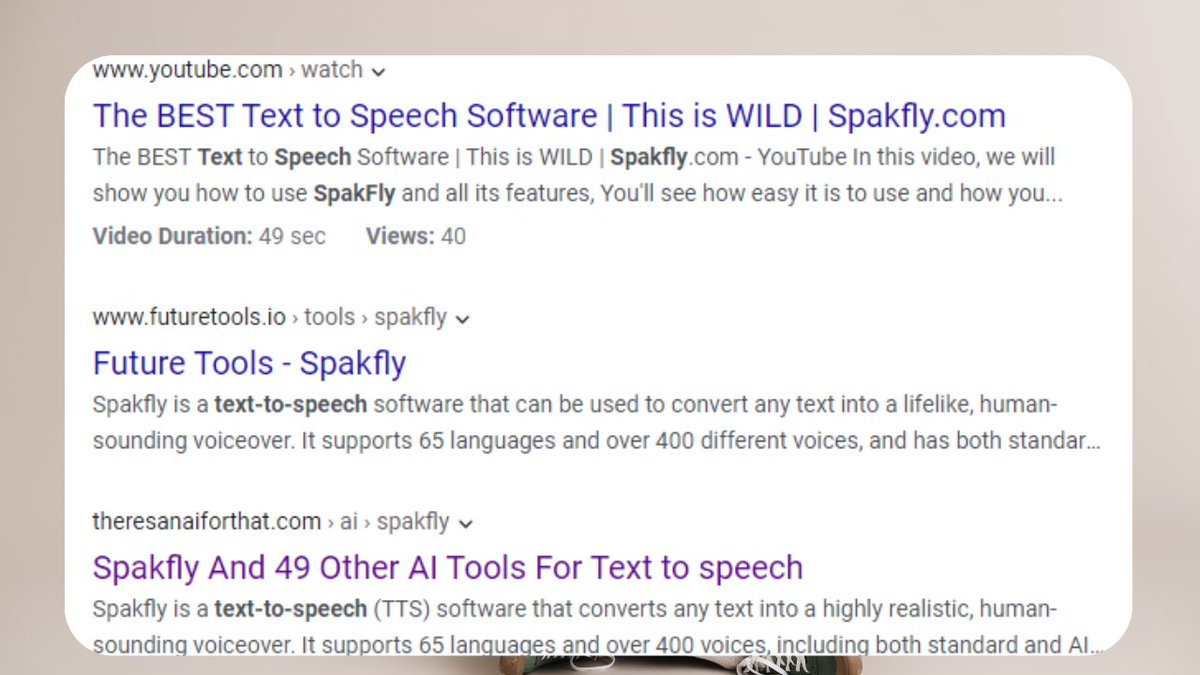Click the theresanaiforthat.com › ai › spakfly URL
1200x675 pixels.
pos(271,522)
